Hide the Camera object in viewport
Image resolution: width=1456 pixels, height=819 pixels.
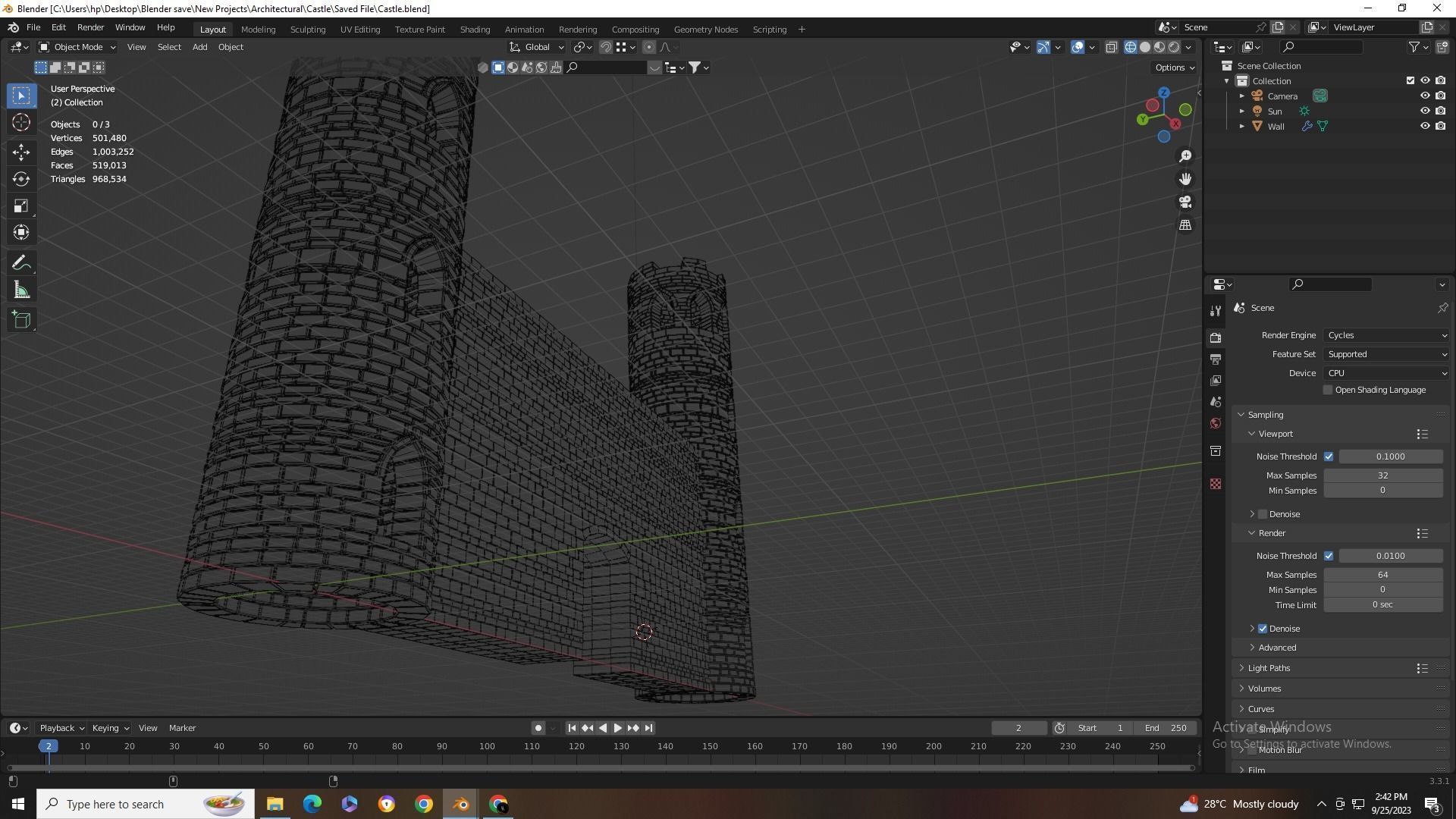pos(1425,96)
